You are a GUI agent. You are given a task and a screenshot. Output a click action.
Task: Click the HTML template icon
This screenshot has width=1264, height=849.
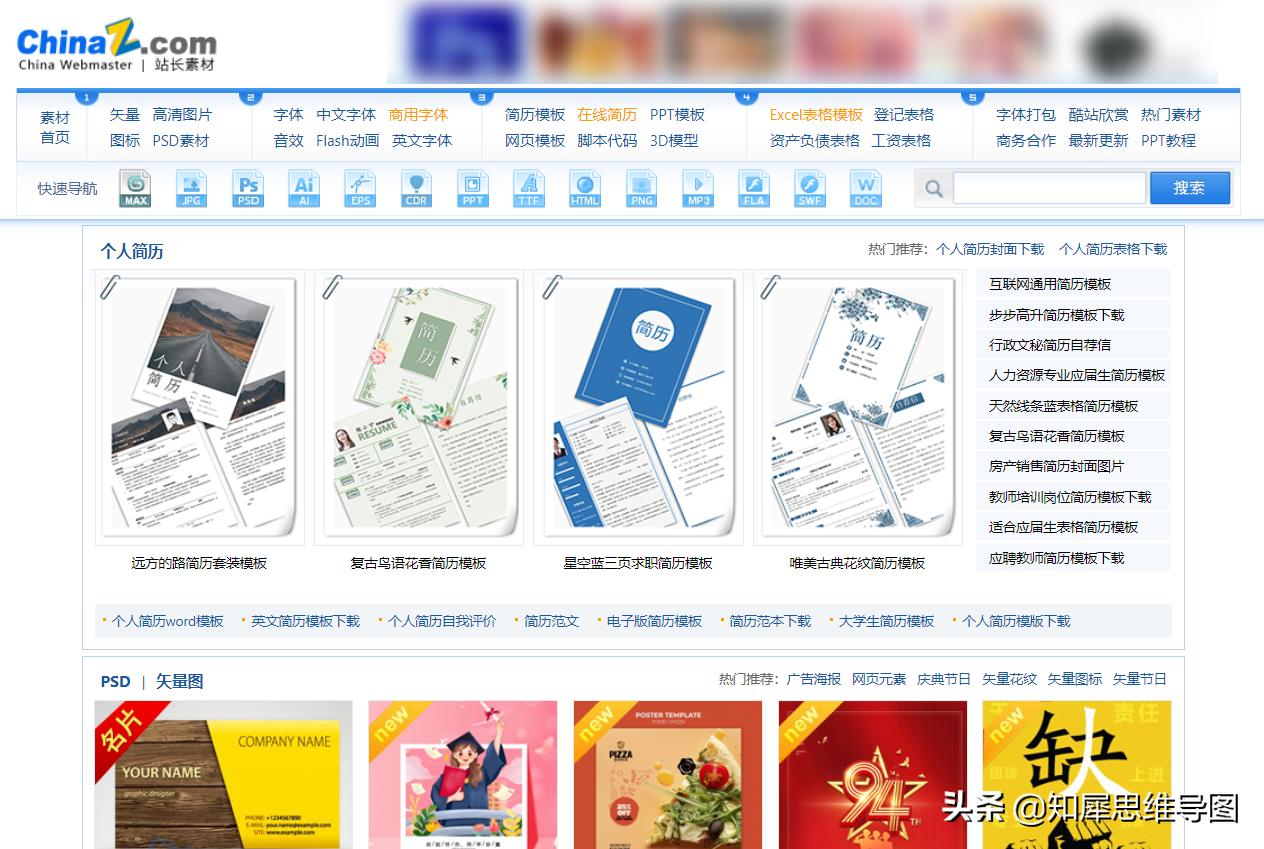coord(585,188)
